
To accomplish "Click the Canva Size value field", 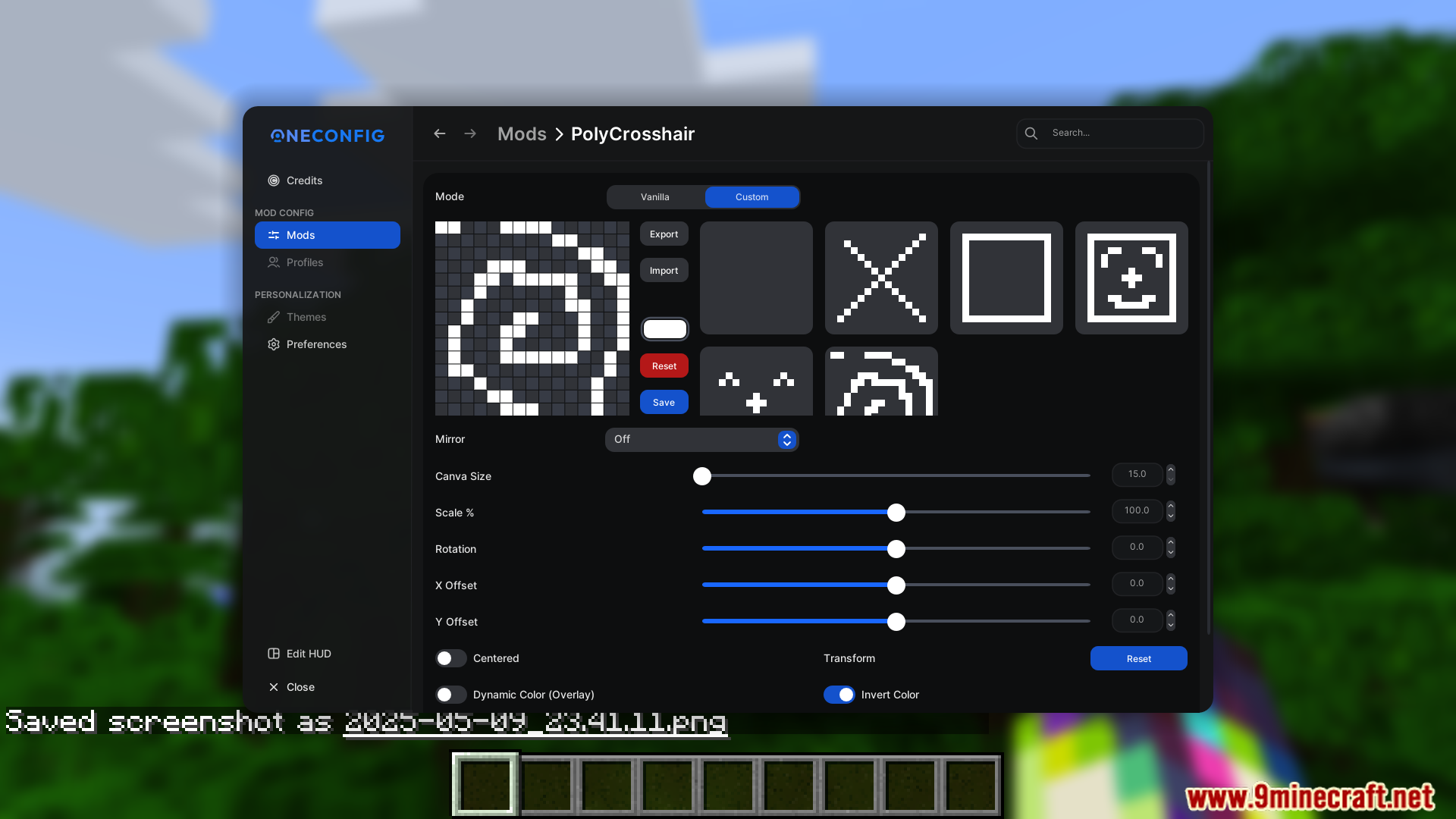I will click(x=1137, y=475).
